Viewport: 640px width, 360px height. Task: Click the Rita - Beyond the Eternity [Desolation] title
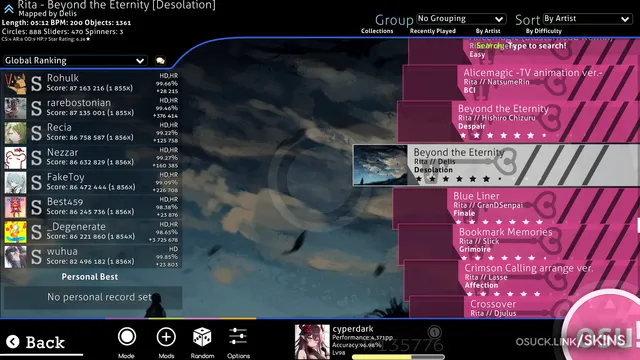click(116, 5)
